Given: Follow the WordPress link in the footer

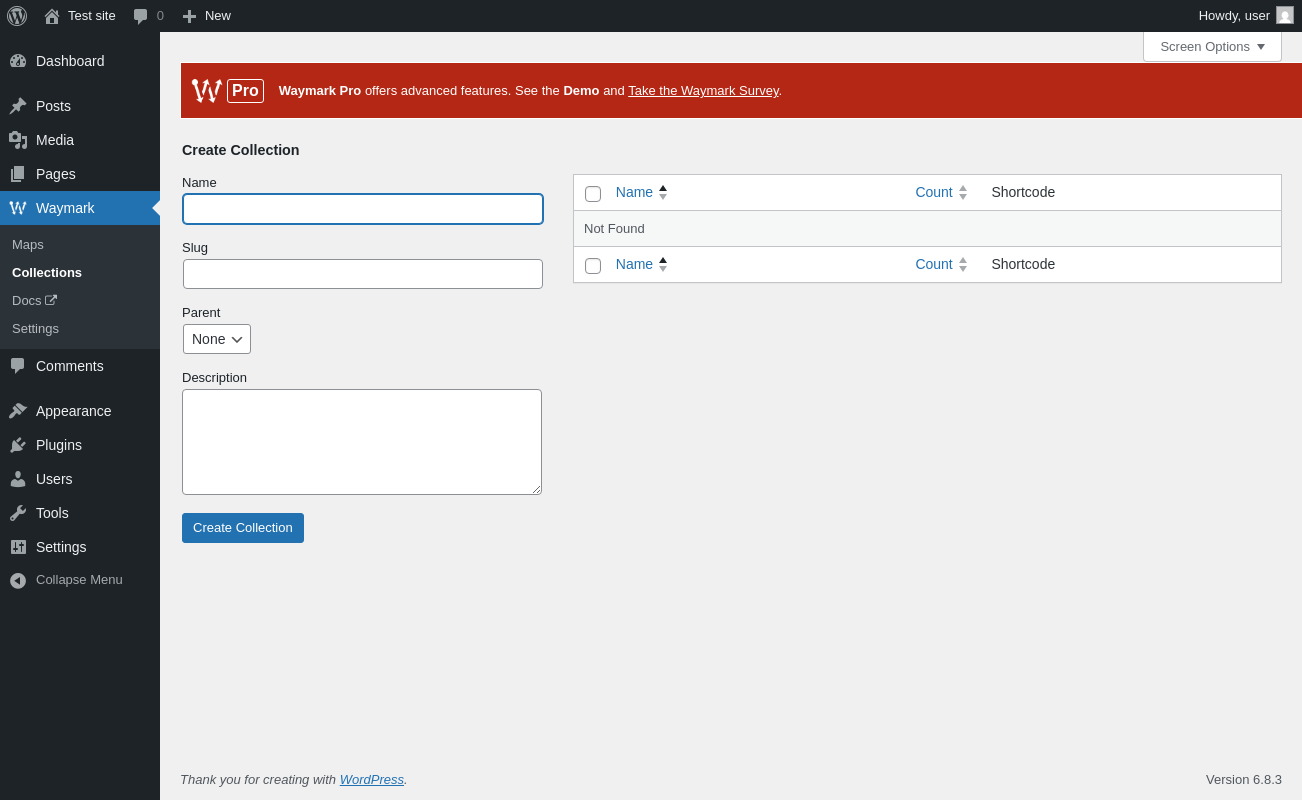Looking at the screenshot, I should 372,779.
